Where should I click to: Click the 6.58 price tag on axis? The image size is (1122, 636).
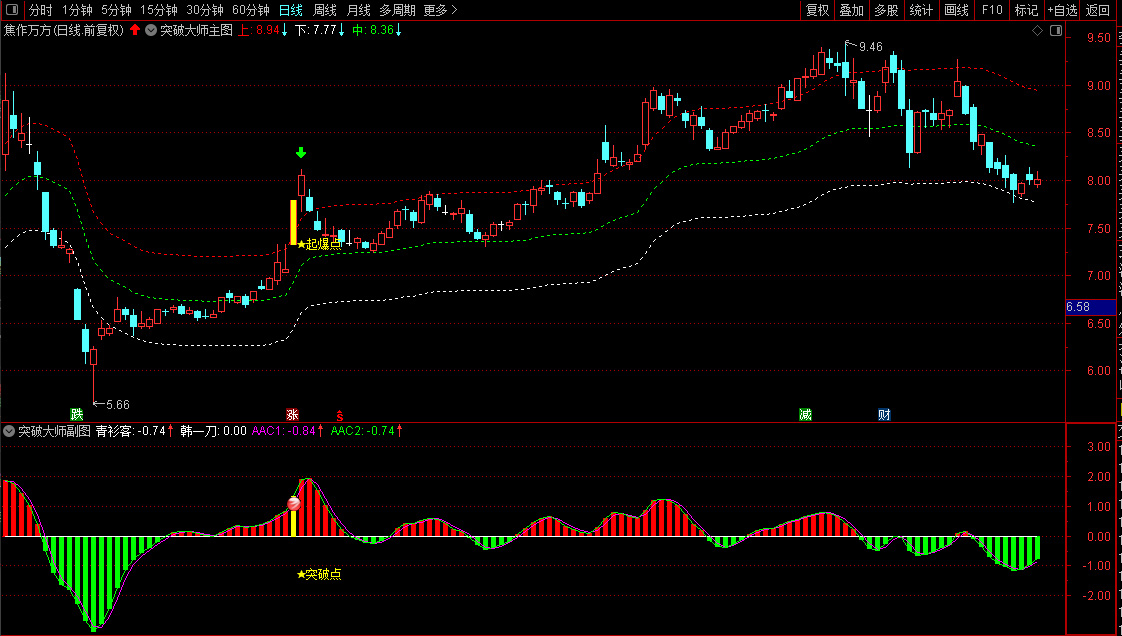(1090, 307)
